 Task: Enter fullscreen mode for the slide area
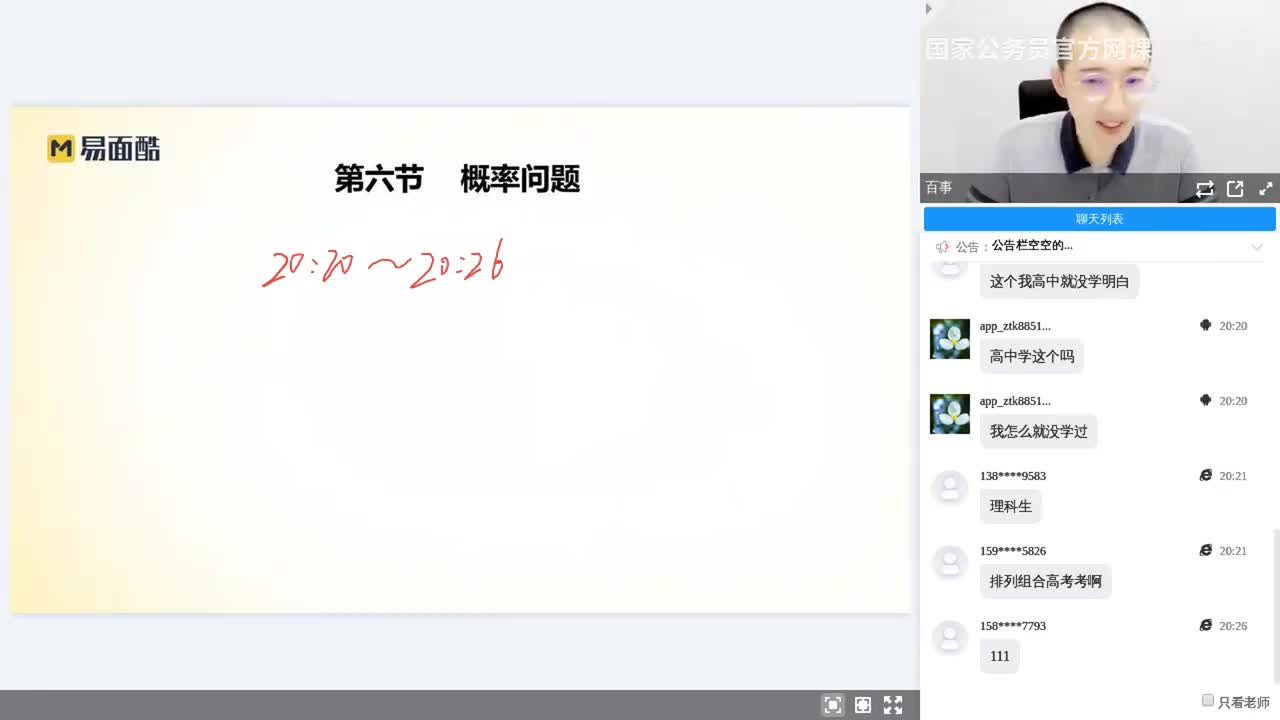point(893,705)
